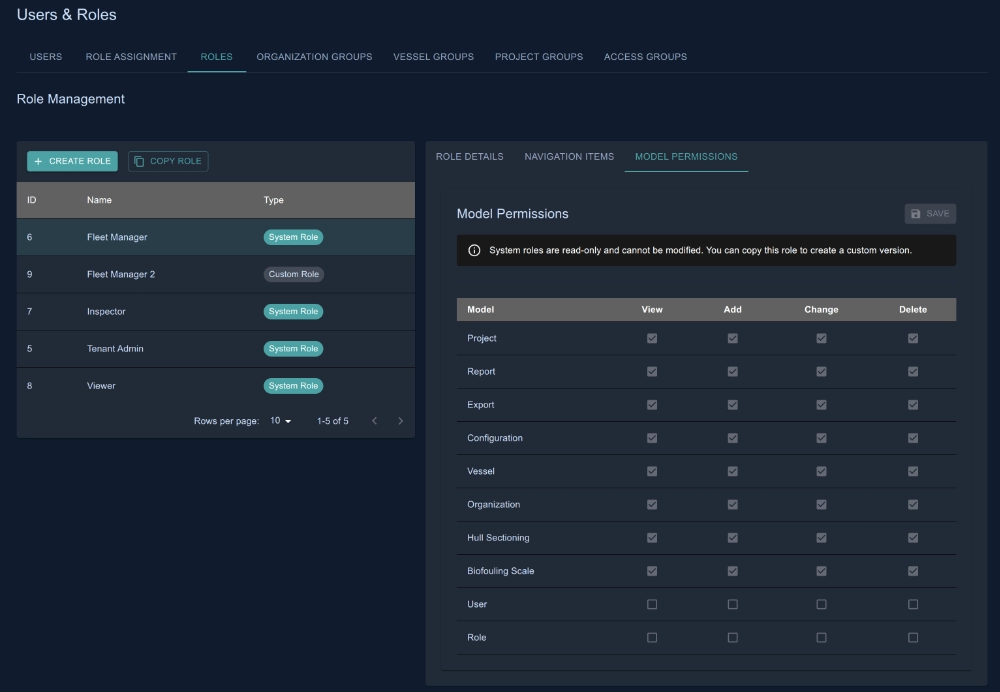This screenshot has height=692, width=1000.
Task: Click the next page arrow in pagination
Action: (x=400, y=420)
